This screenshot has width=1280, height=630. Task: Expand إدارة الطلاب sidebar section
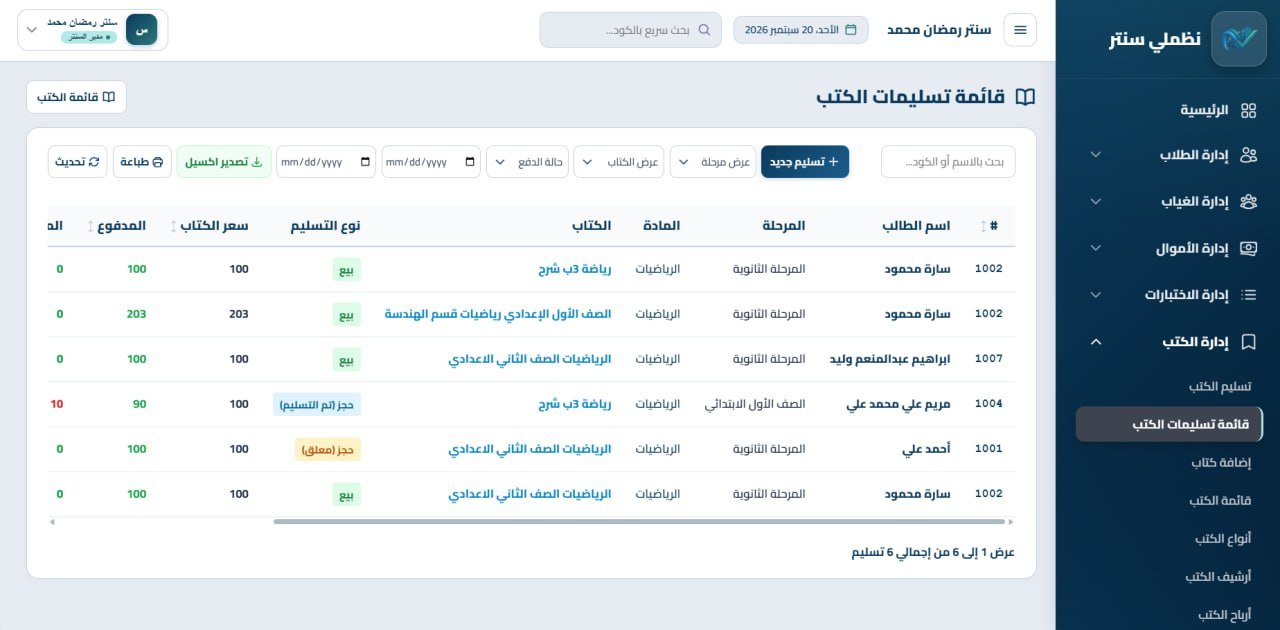pos(1096,155)
